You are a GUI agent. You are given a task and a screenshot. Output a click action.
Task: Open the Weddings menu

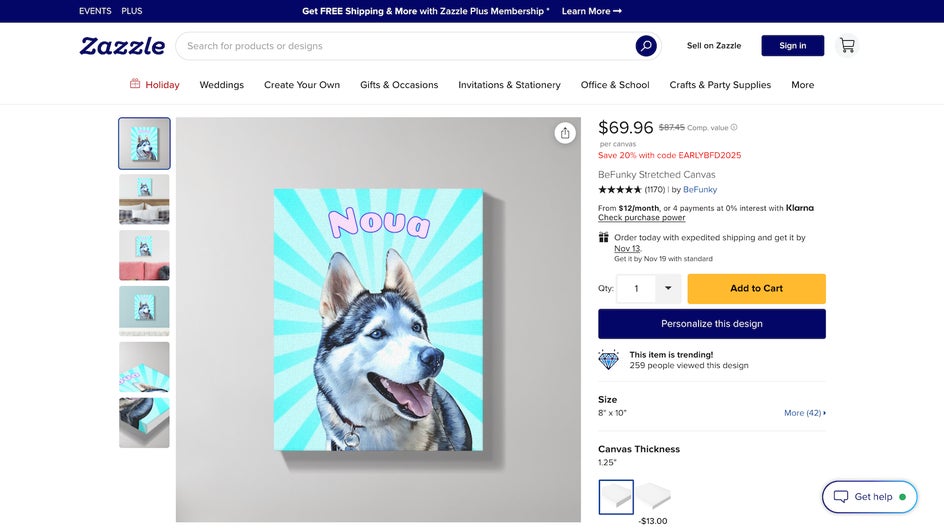(222, 85)
